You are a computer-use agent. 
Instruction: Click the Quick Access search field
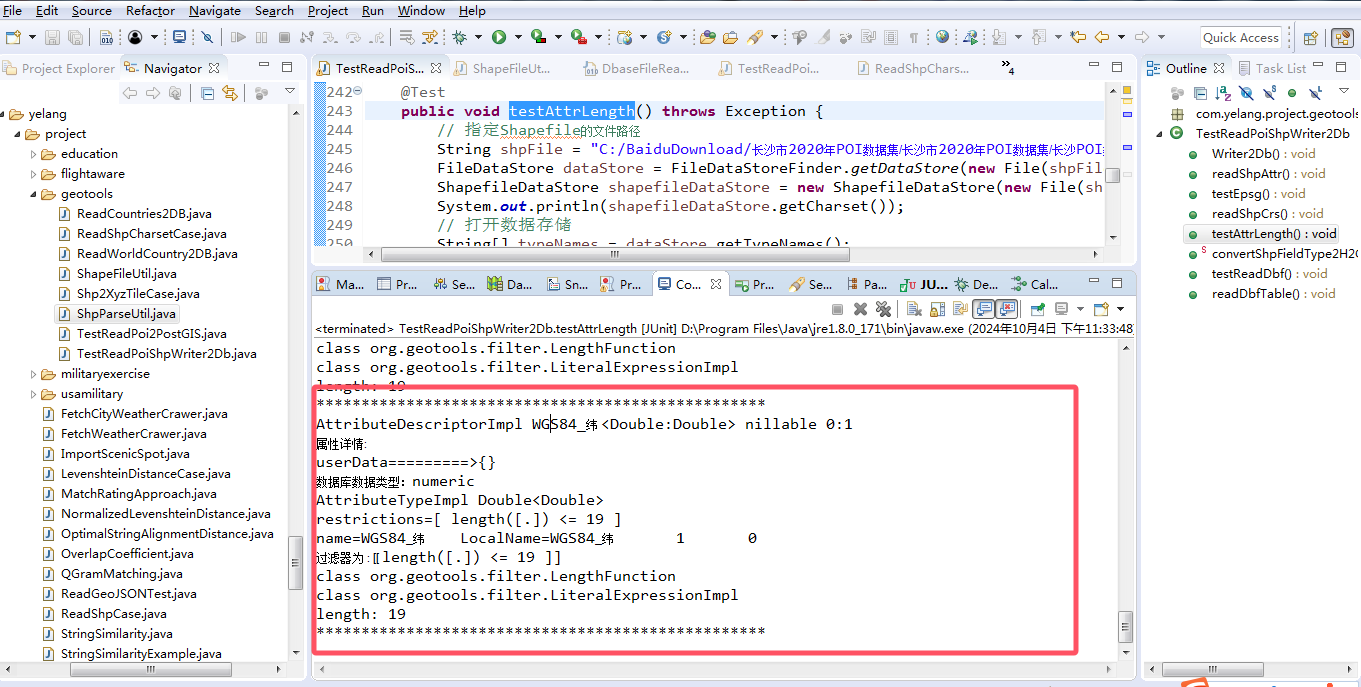coord(1241,37)
